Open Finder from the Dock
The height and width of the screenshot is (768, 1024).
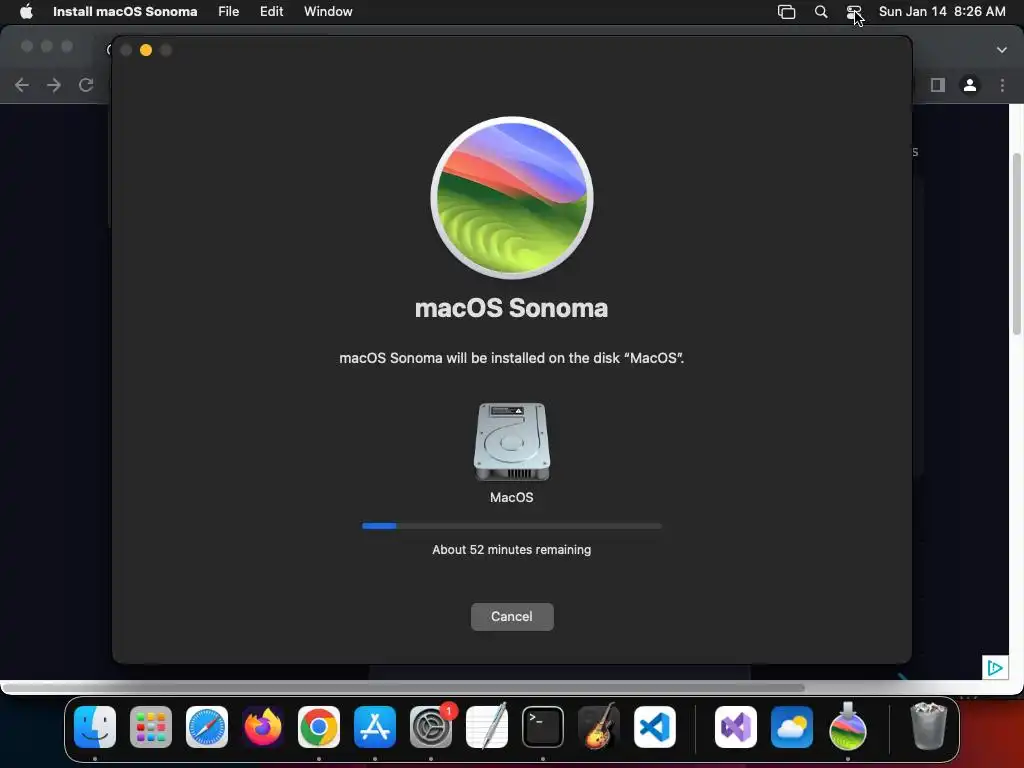pos(95,727)
